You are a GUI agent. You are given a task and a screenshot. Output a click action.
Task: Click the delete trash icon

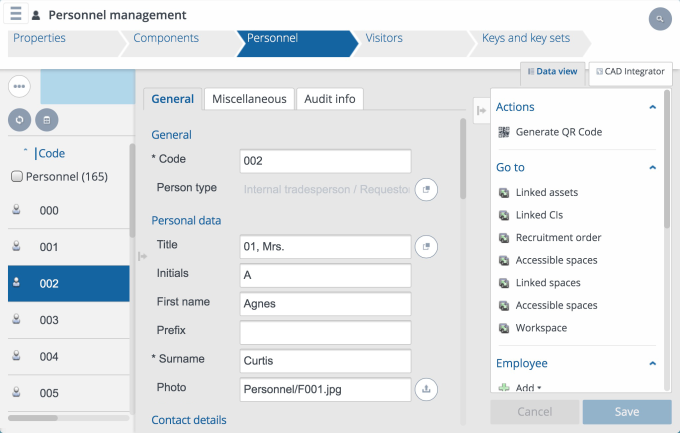(x=46, y=120)
